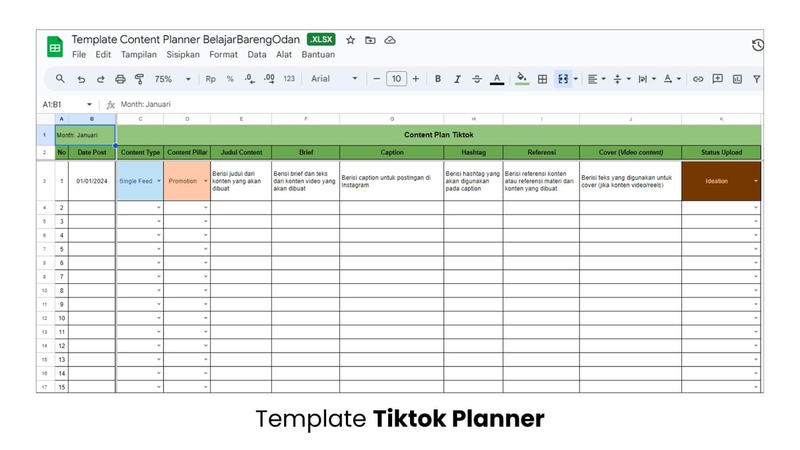This screenshot has height=450, width=800.
Task: Open the Sisipkan menu
Action: (183, 55)
